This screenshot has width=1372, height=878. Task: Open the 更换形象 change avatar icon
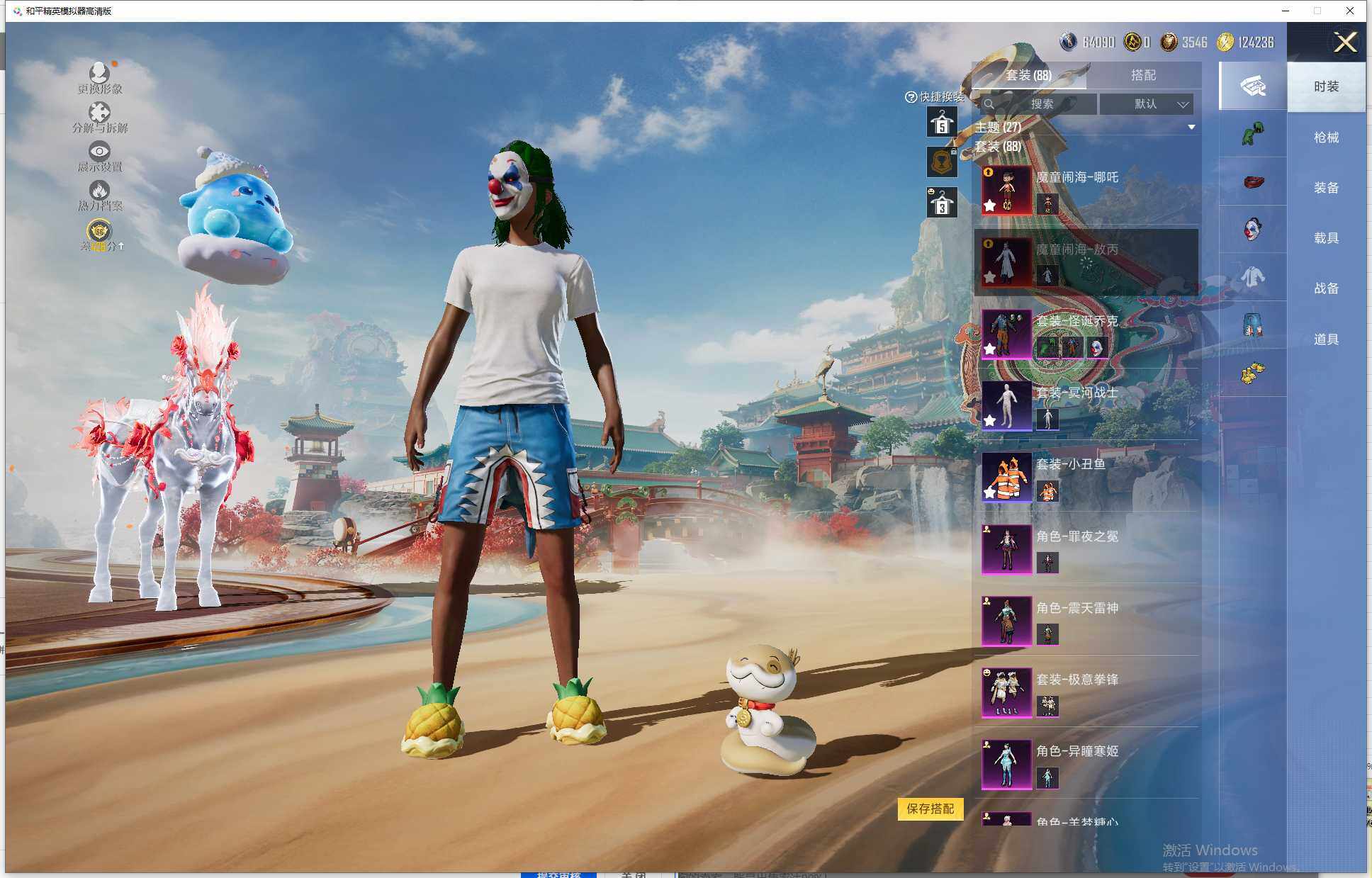(99, 74)
